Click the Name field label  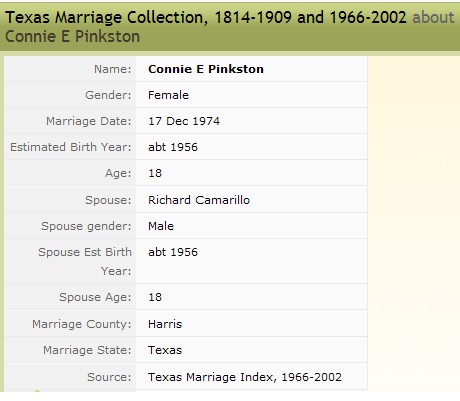pyautogui.click(x=113, y=69)
